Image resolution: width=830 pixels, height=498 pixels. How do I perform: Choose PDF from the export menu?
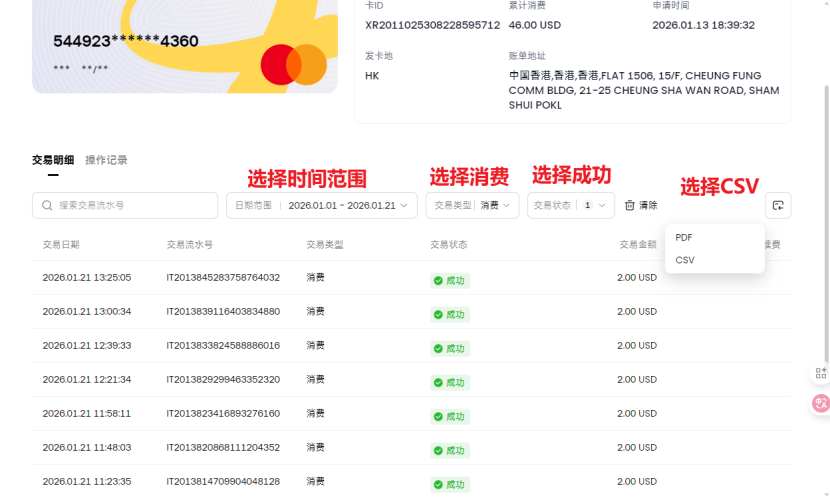[683, 238]
